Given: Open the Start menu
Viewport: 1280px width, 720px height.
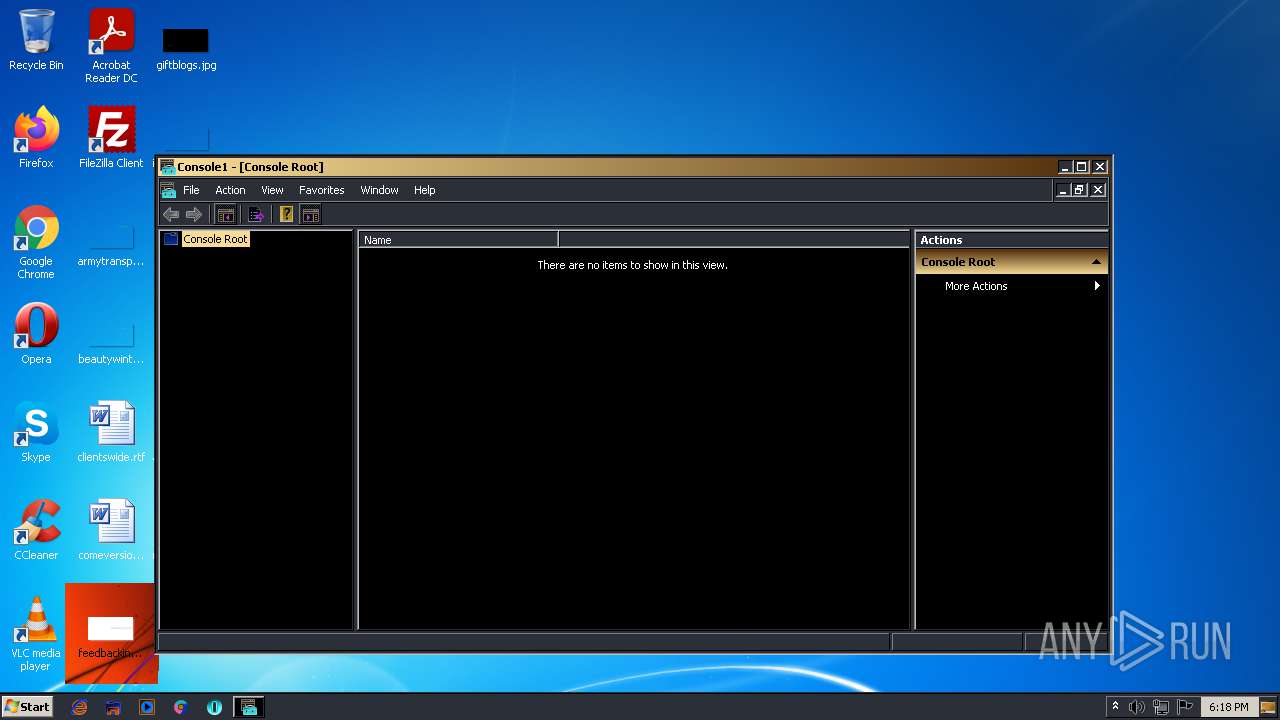Looking at the screenshot, I should click(x=28, y=706).
